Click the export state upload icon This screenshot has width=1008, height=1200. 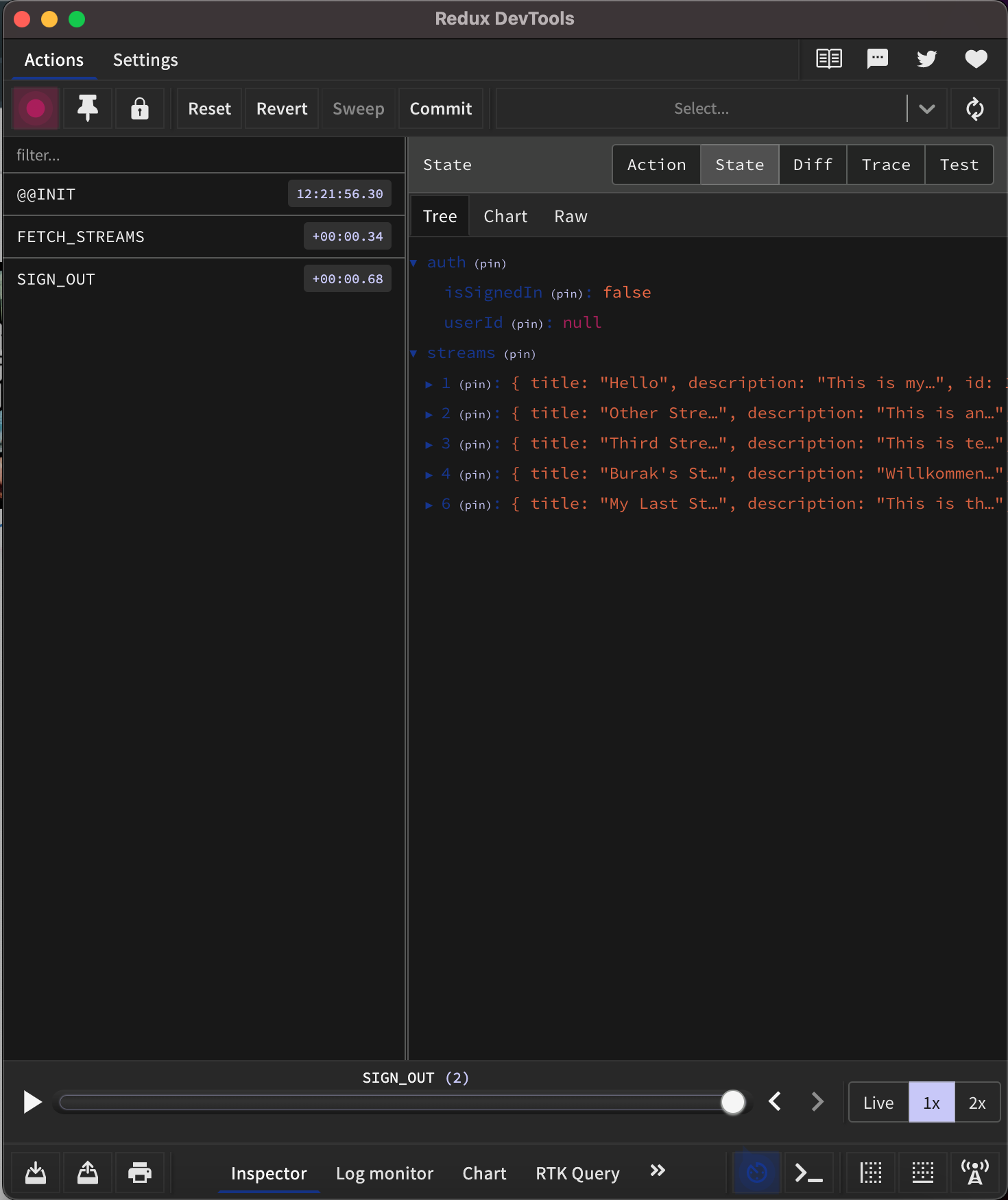(x=88, y=1173)
